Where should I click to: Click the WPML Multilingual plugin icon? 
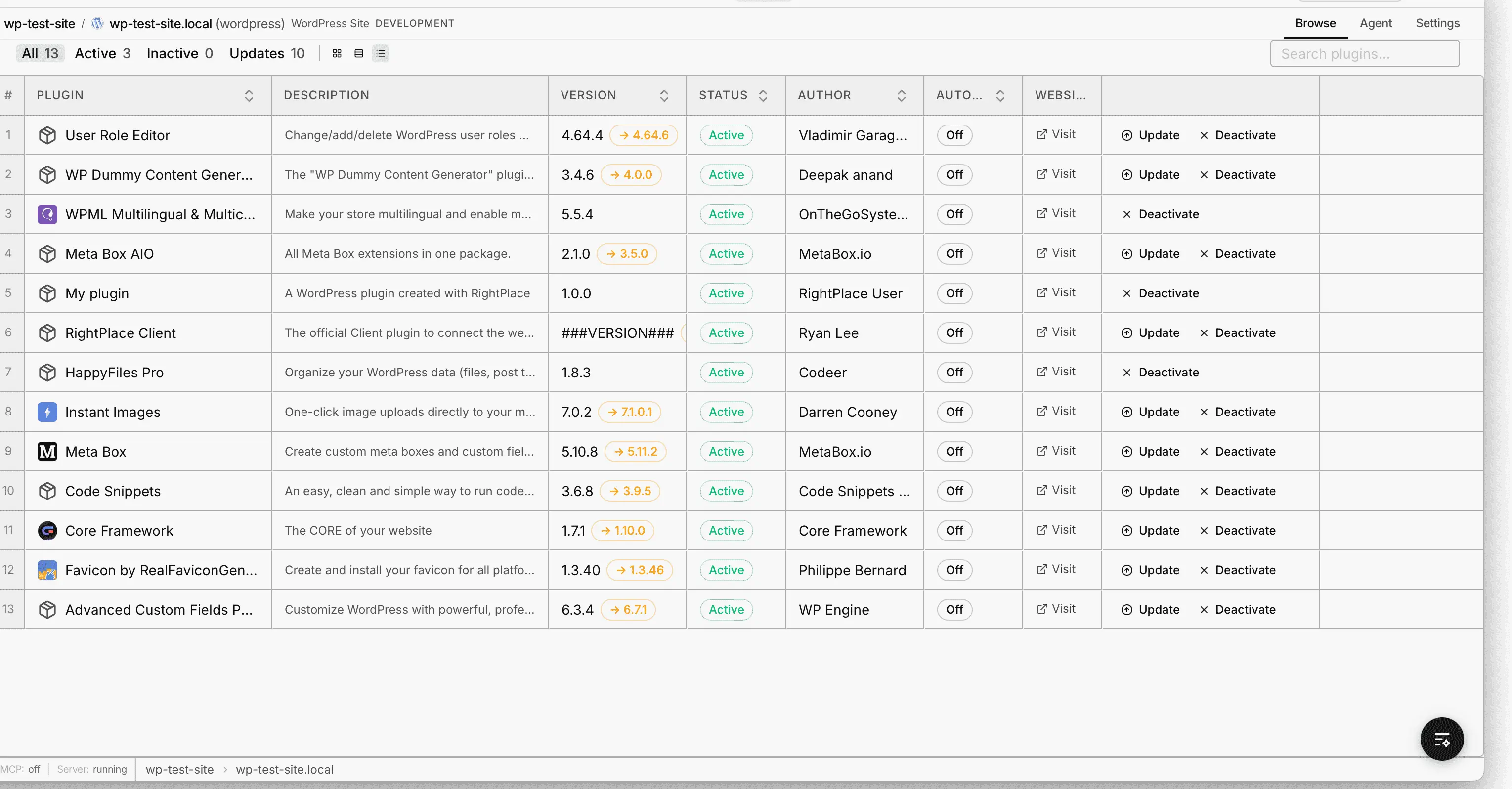pyautogui.click(x=47, y=214)
